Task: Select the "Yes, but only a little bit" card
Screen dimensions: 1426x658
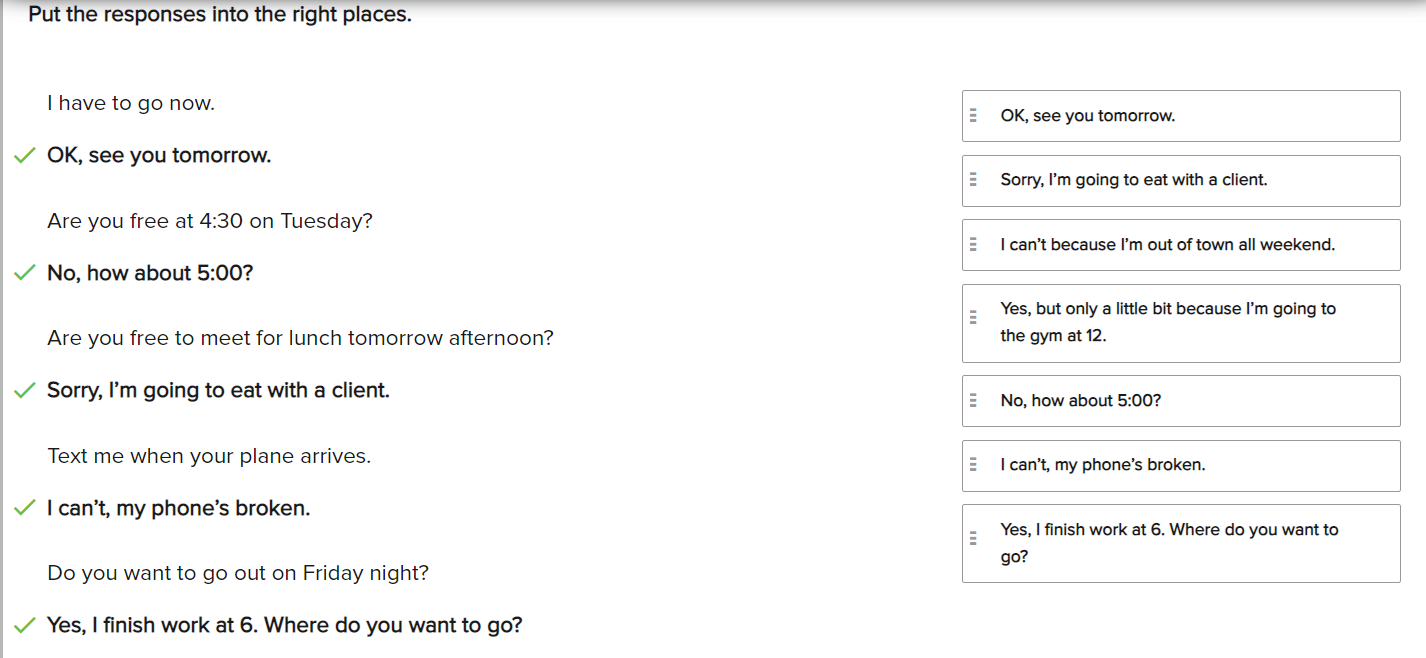Action: coord(1180,322)
